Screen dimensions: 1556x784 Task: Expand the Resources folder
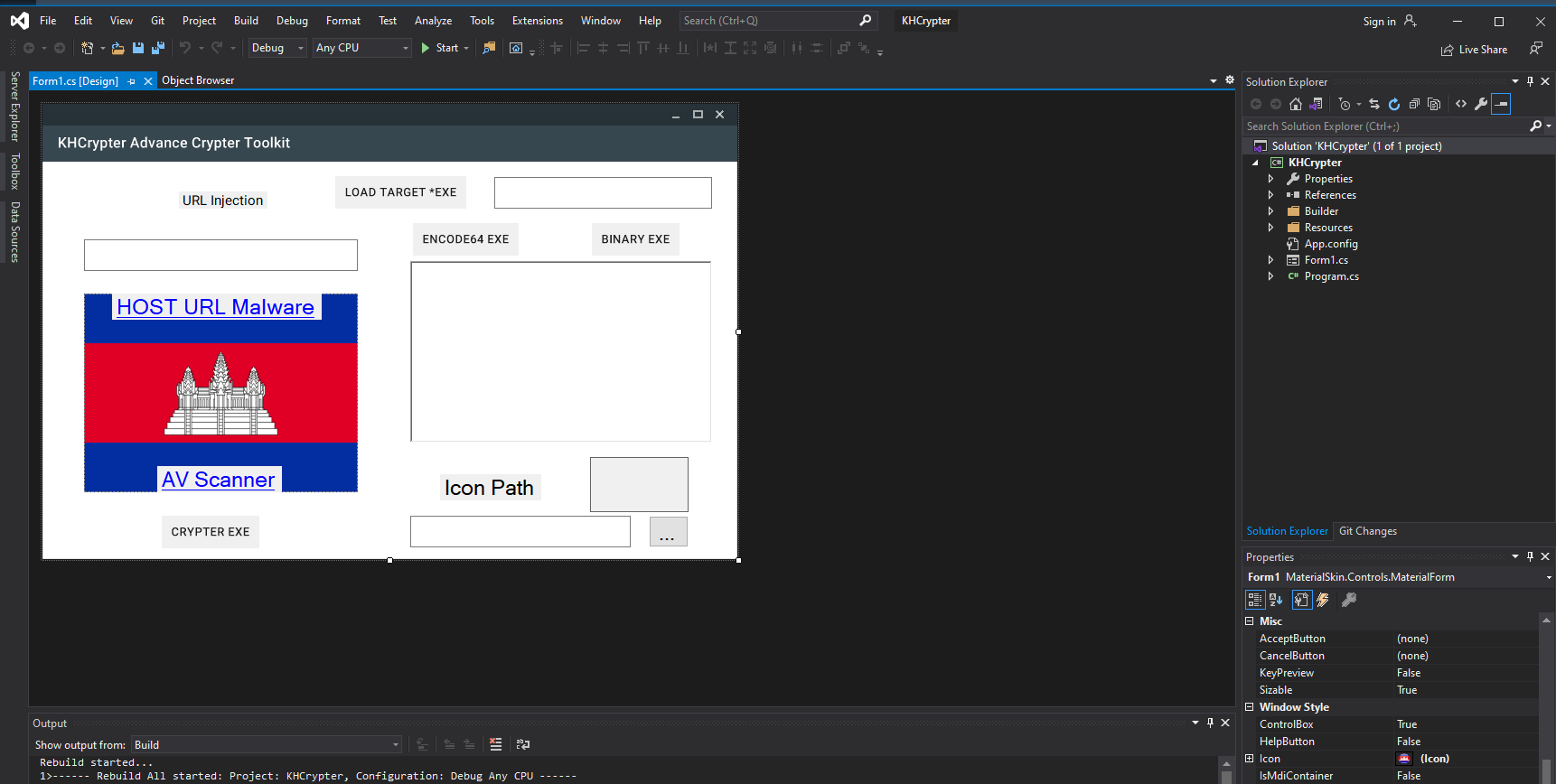tap(1271, 228)
